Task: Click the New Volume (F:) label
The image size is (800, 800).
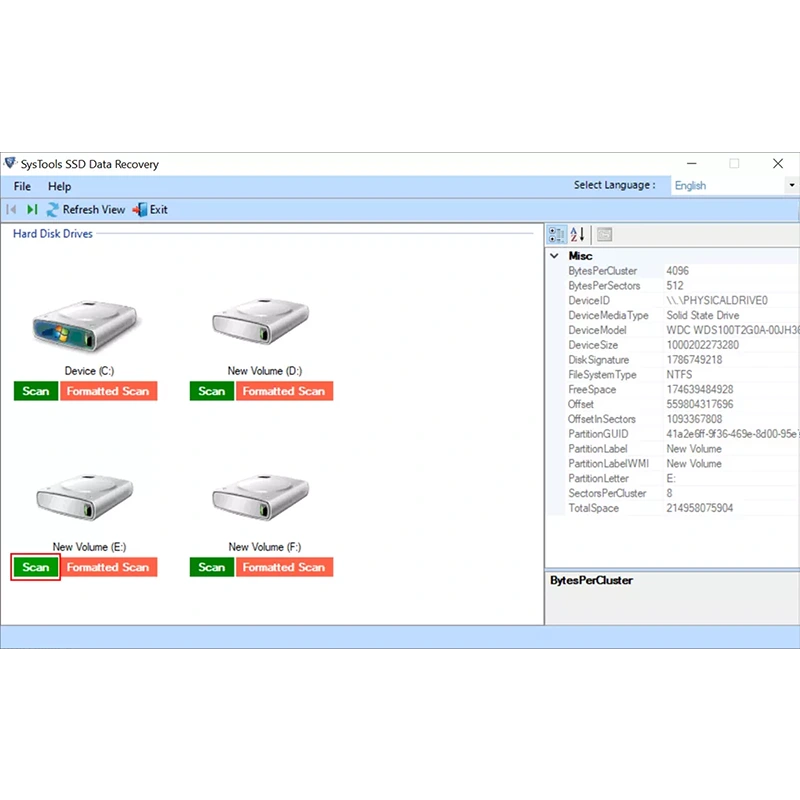Action: point(265,547)
